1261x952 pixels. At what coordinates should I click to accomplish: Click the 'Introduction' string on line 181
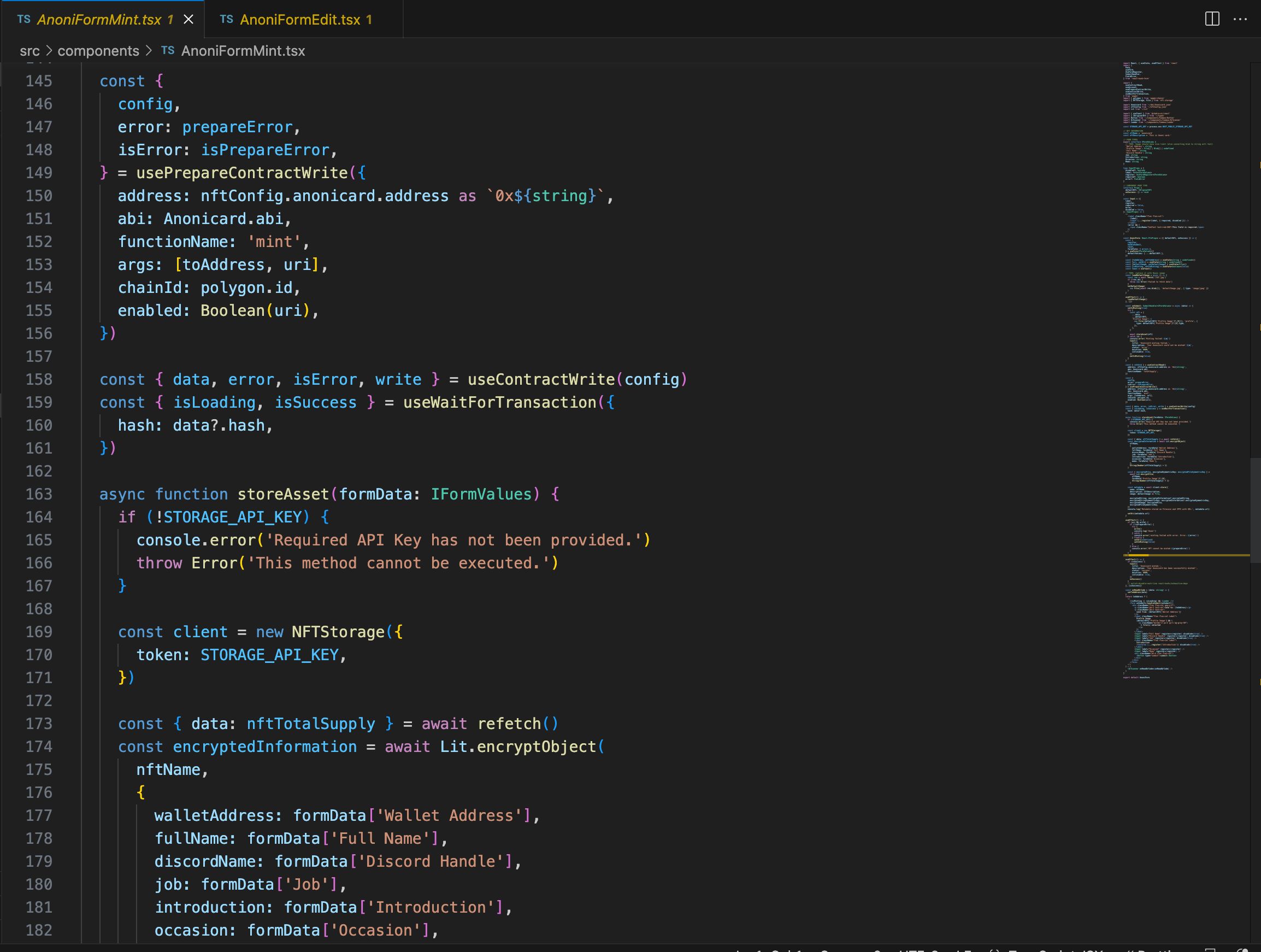pyautogui.click(x=431, y=908)
